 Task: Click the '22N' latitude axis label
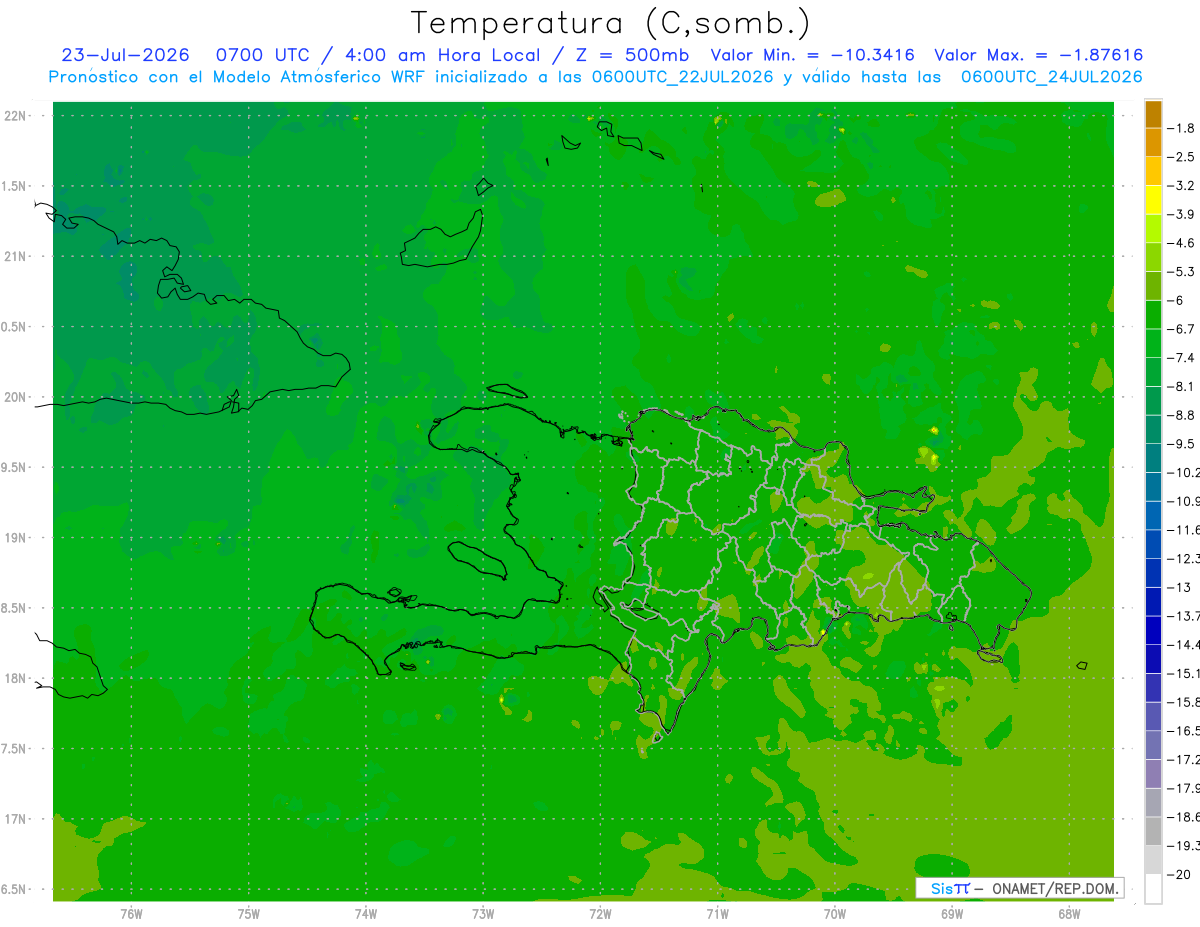pyautogui.click(x=14, y=116)
